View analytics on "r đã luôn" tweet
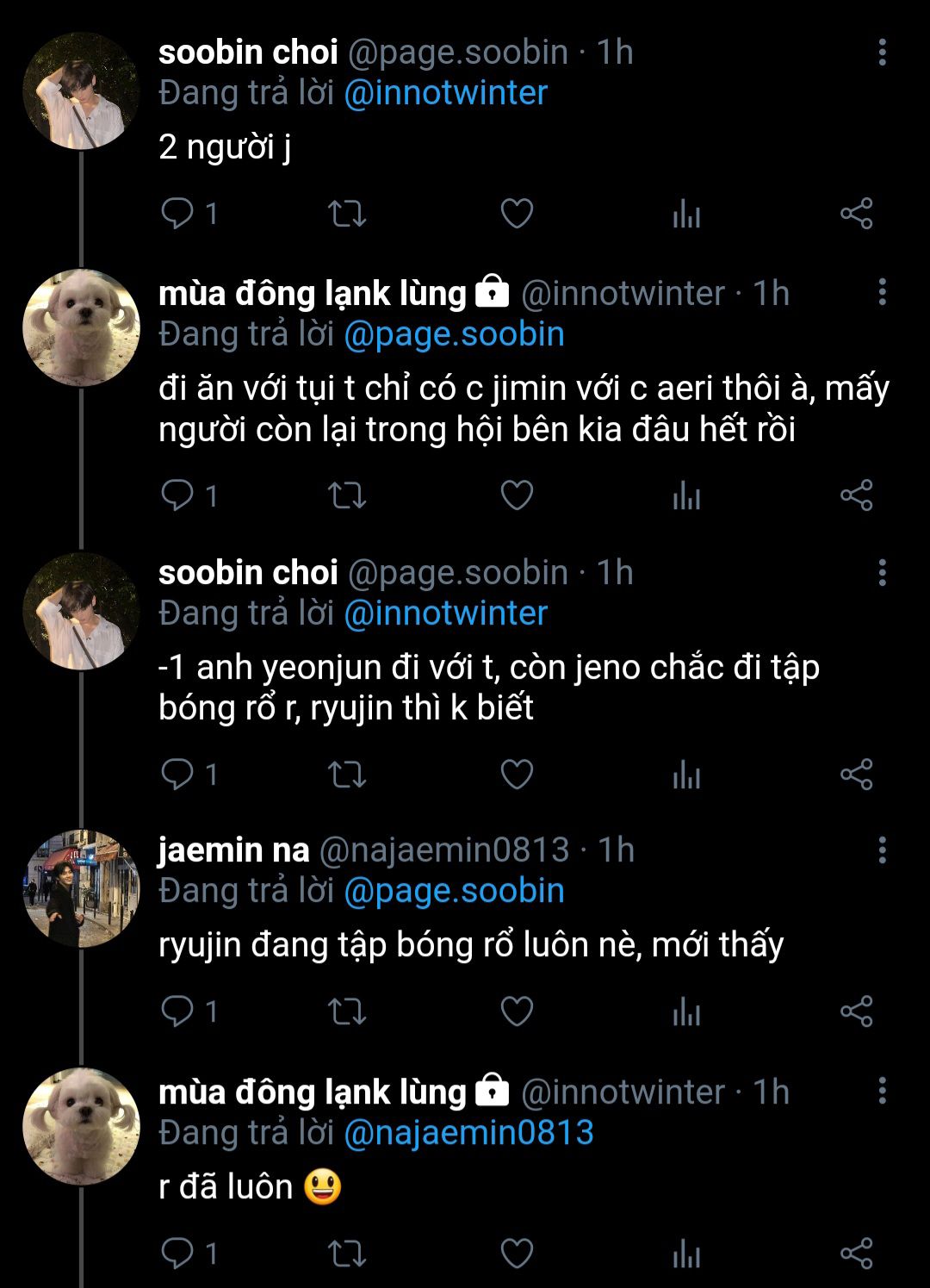 (686, 1254)
